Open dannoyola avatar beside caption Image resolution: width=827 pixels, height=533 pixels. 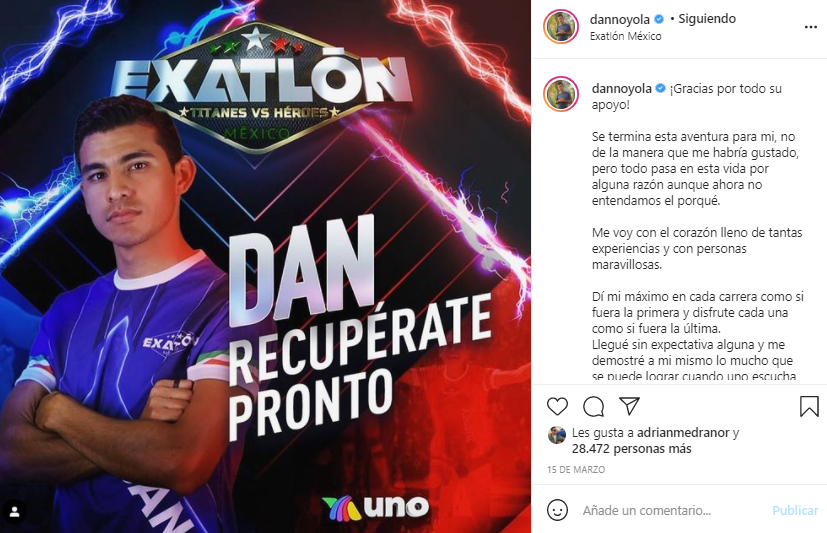coord(561,94)
